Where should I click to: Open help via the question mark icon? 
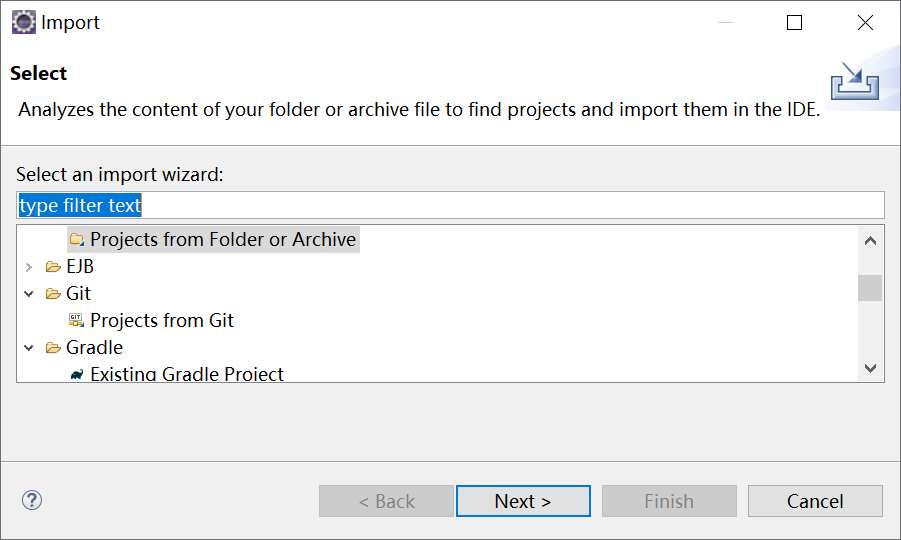coord(32,500)
